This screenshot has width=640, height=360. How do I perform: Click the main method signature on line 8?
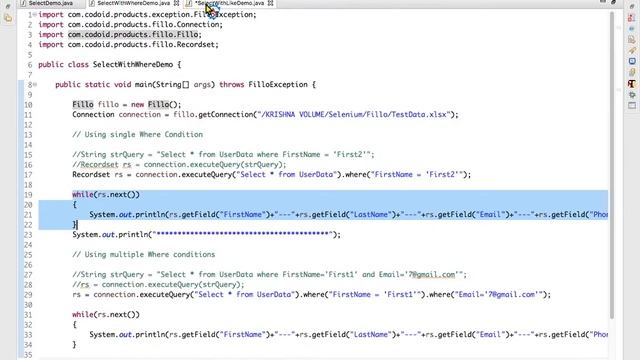(x=186, y=84)
